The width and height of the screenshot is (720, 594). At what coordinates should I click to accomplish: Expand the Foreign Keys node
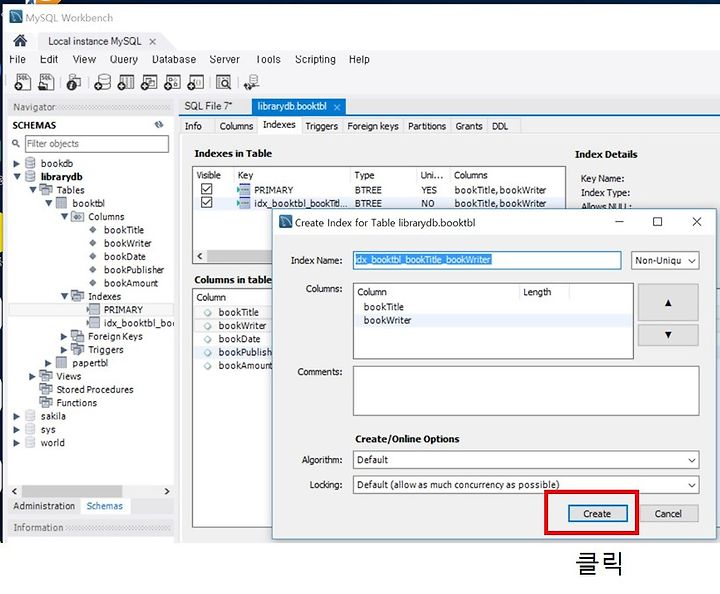(x=64, y=336)
